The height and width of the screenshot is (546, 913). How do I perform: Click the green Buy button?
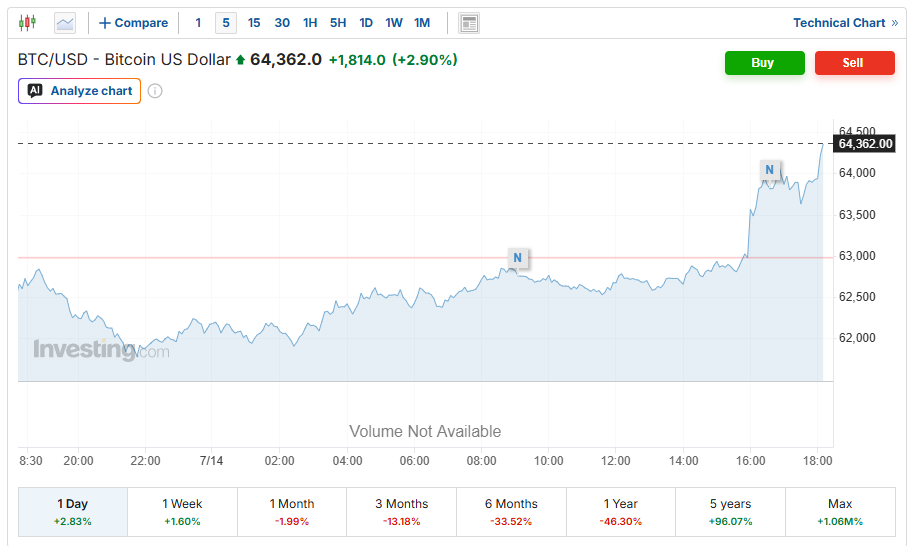point(765,63)
